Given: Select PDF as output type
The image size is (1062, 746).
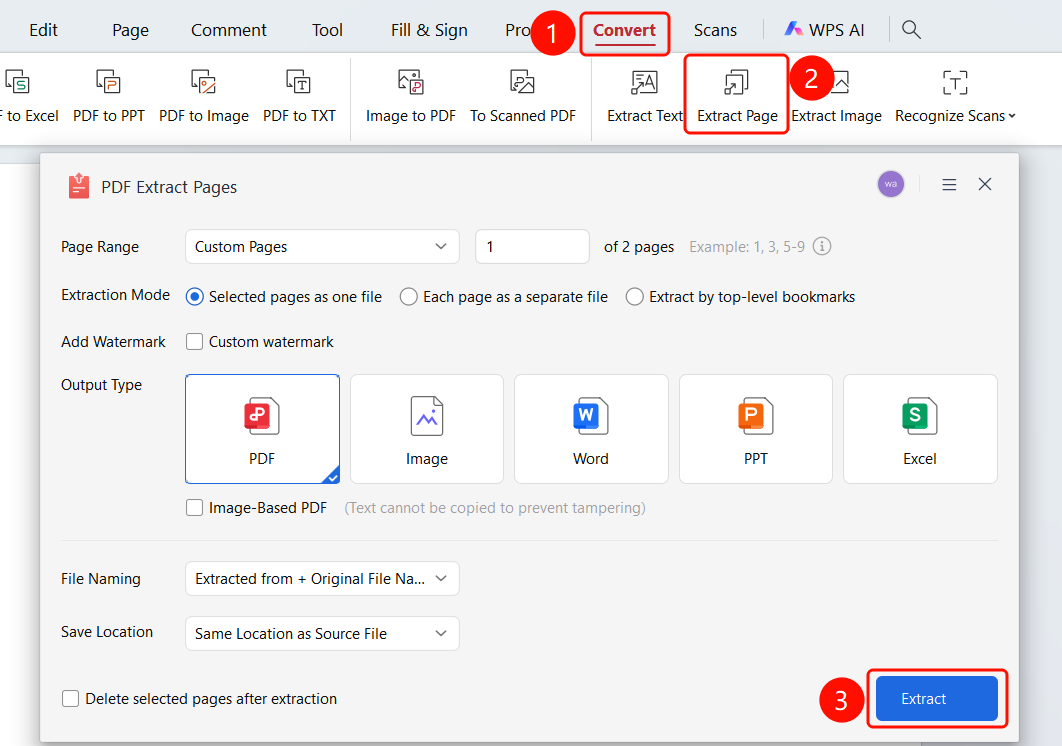Looking at the screenshot, I should coord(262,429).
